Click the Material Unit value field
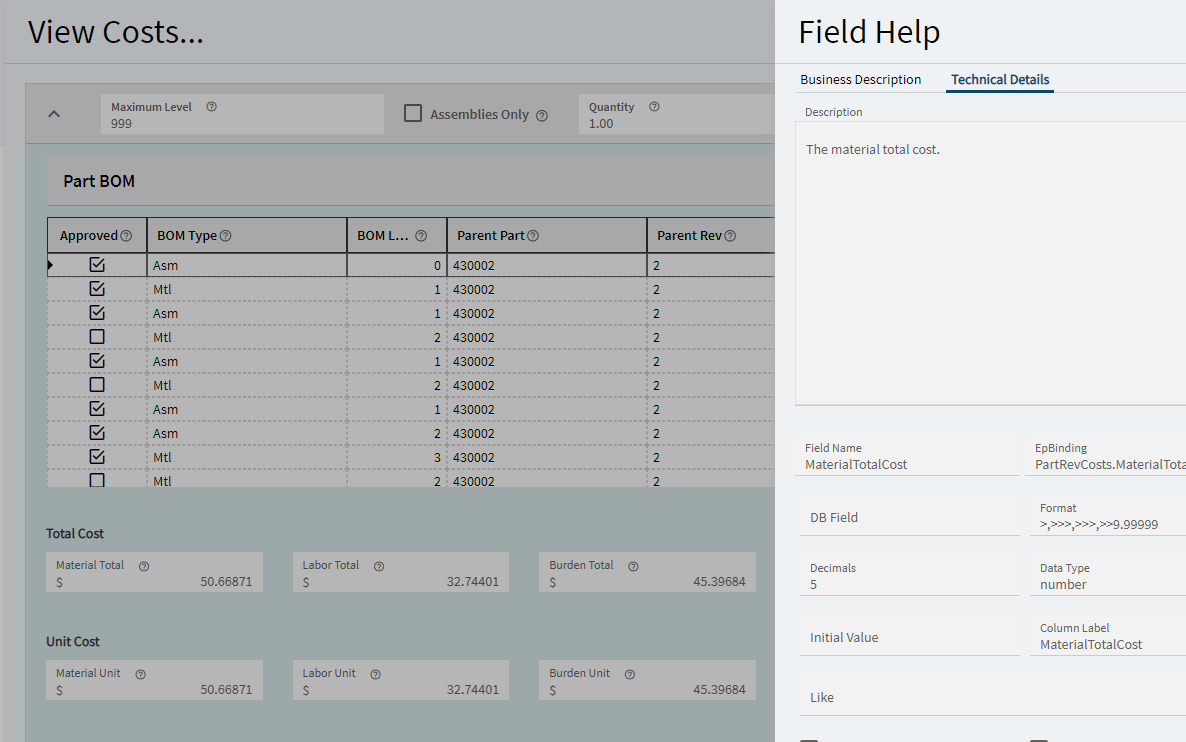The width and height of the screenshot is (1186, 742). click(x=154, y=680)
